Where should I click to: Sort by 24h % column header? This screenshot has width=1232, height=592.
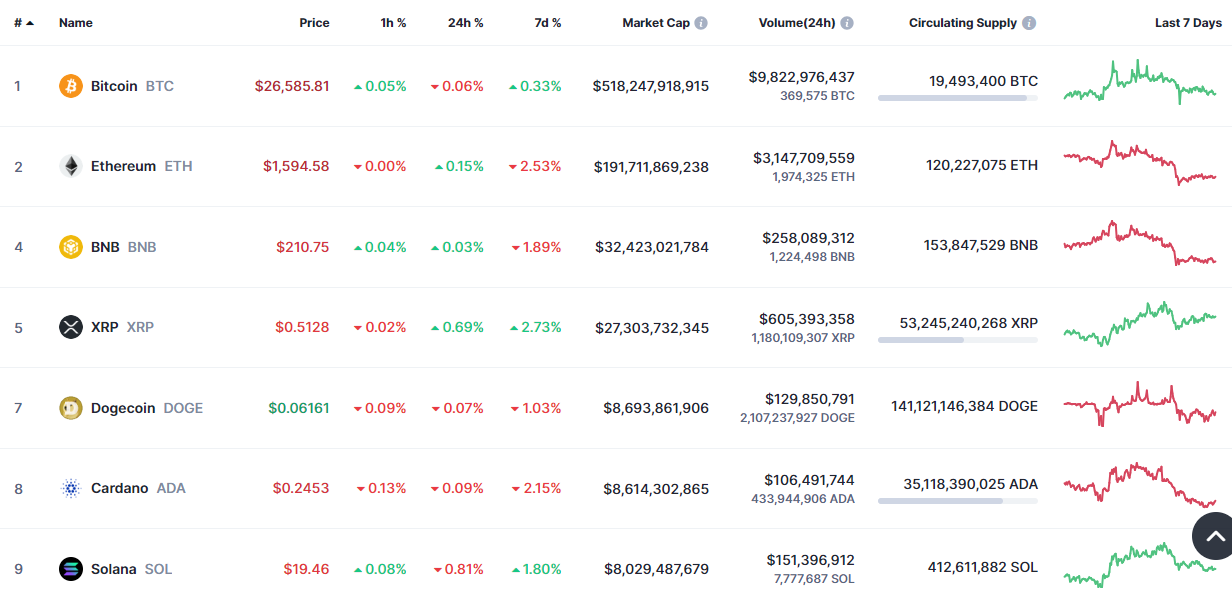point(465,23)
